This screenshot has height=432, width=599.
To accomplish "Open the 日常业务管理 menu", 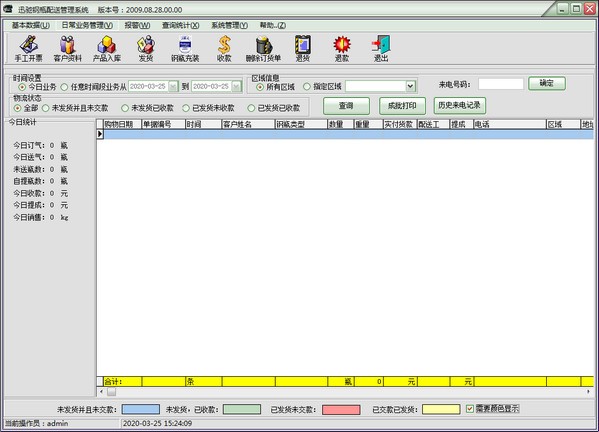I will [x=87, y=25].
